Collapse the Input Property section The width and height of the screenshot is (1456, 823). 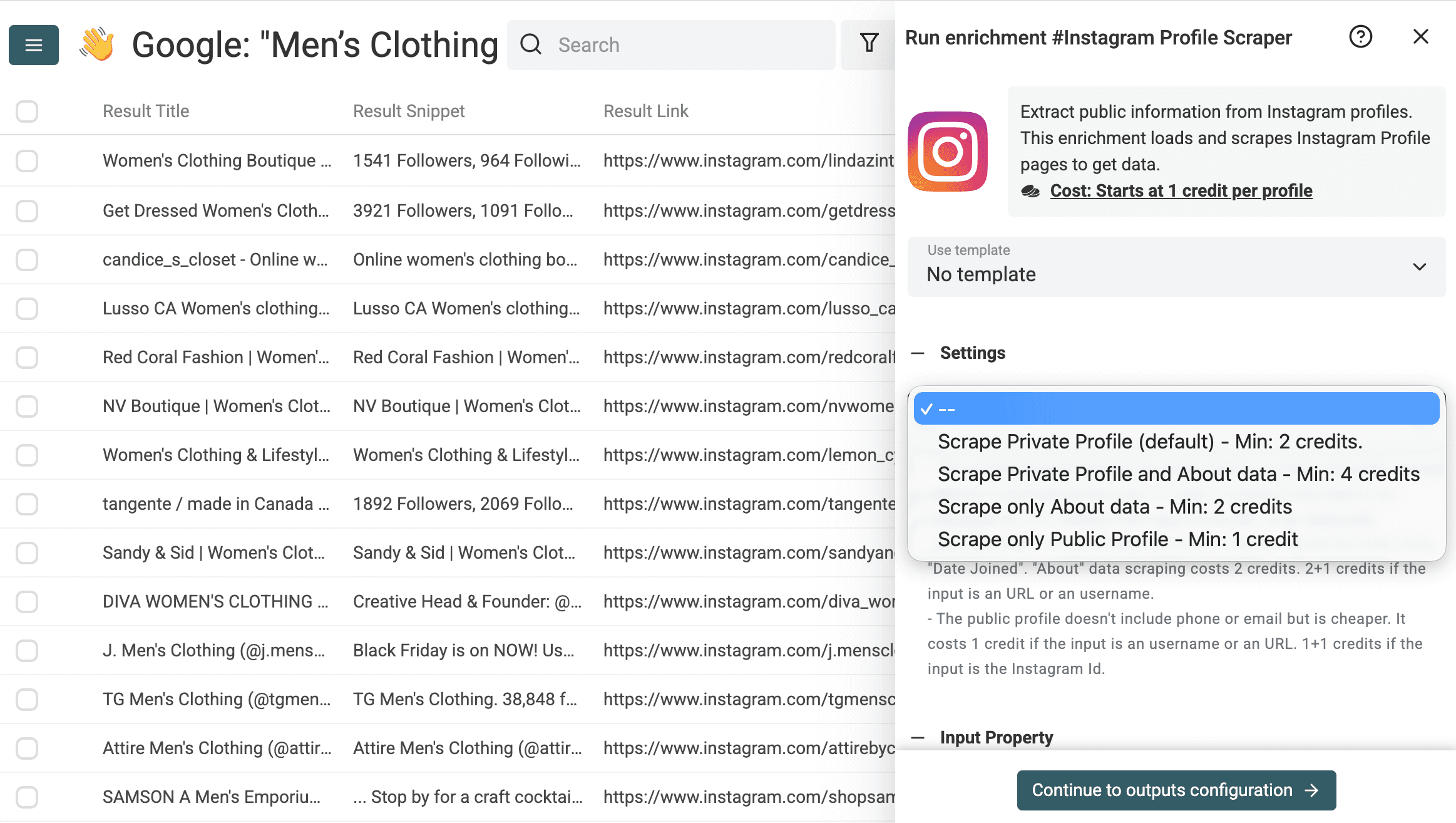pyautogui.click(x=918, y=738)
